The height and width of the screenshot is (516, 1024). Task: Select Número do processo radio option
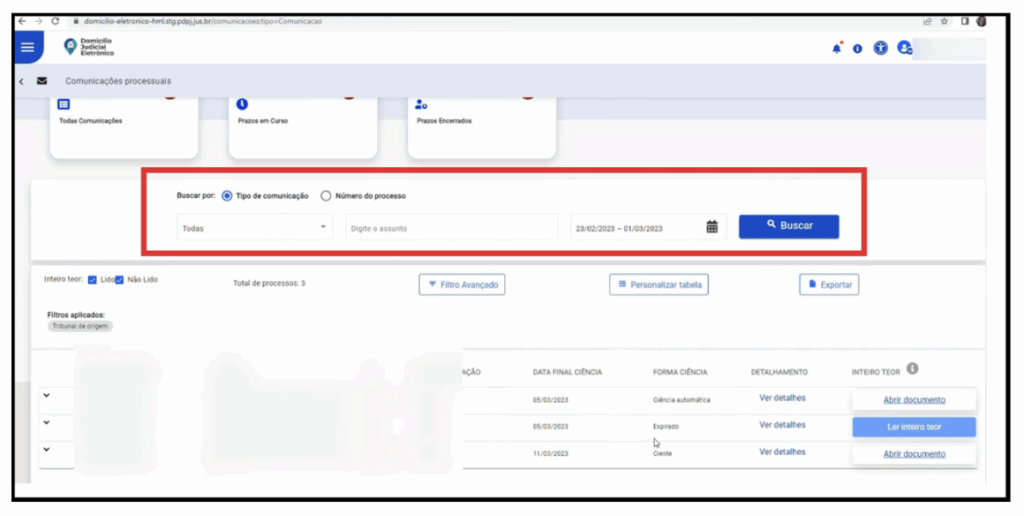[326, 196]
